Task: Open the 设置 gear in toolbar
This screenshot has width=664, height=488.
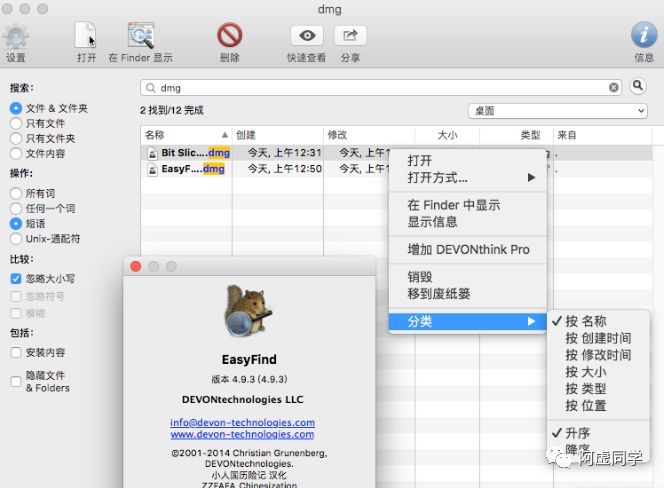Action: tap(16, 36)
